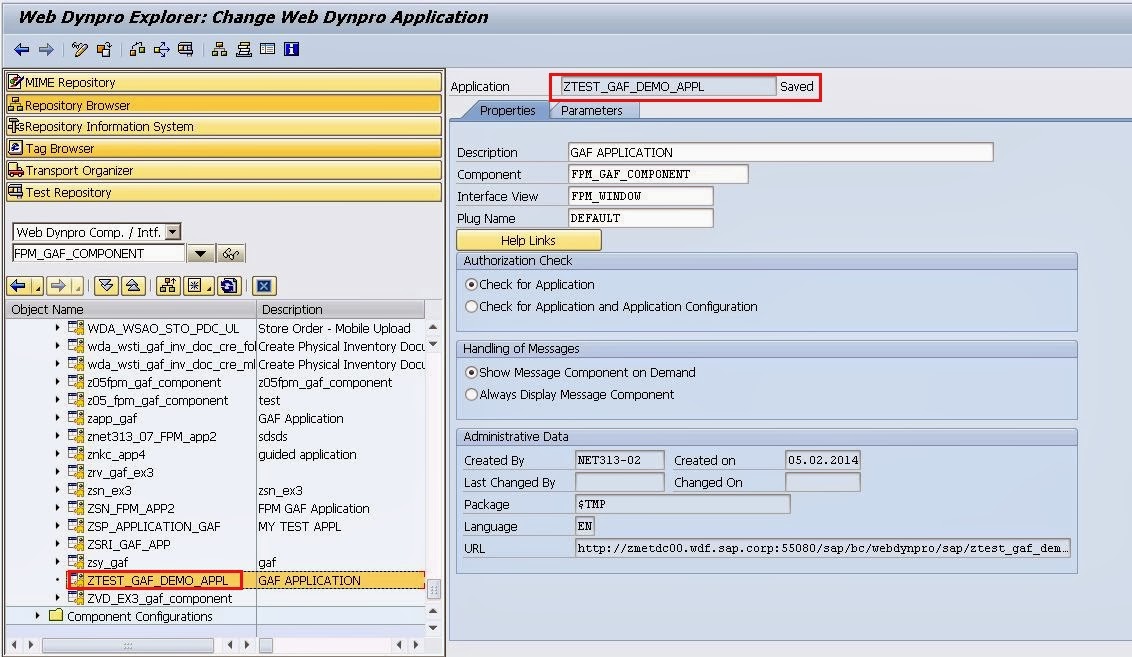Close the object browser with X icon

(x=263, y=286)
